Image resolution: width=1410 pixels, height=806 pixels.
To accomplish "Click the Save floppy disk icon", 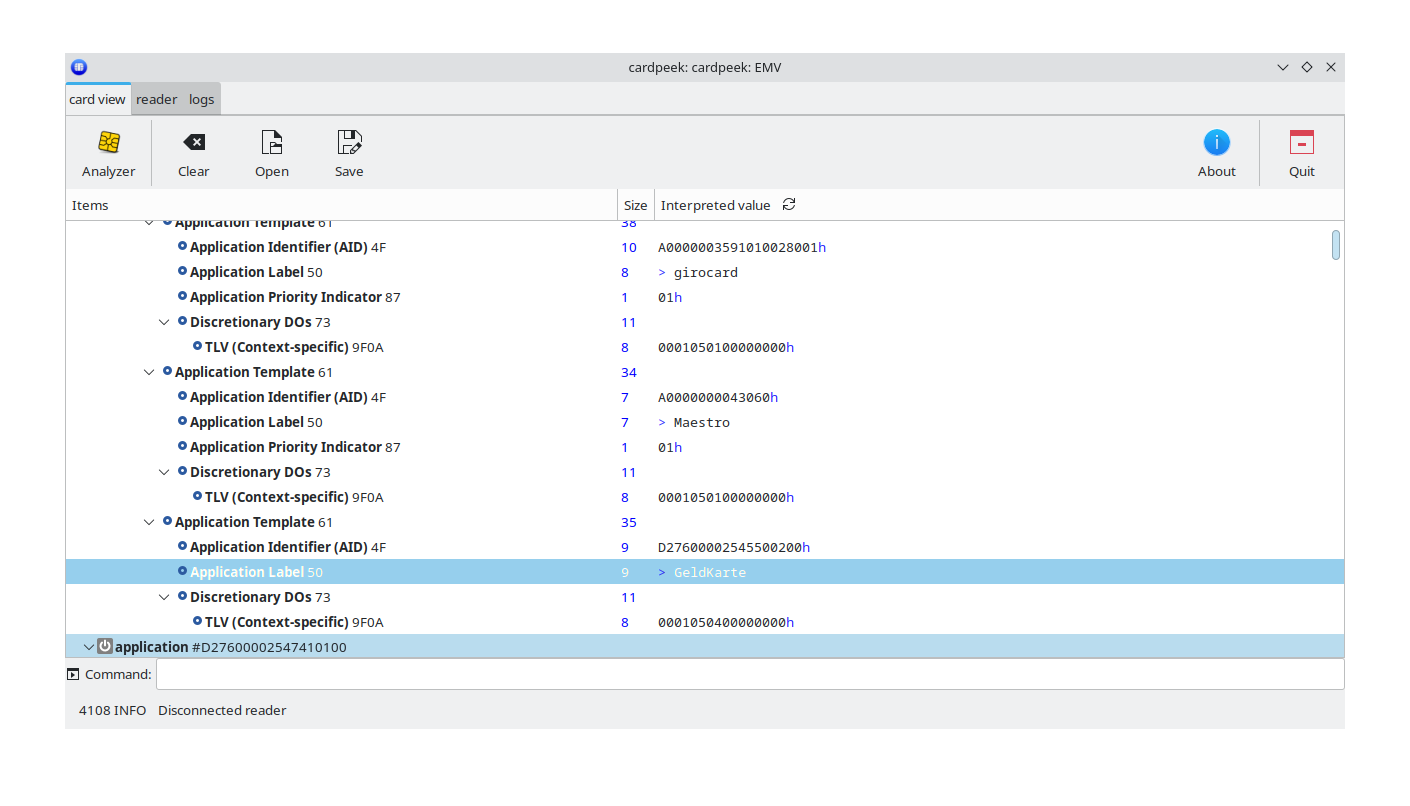I will (x=349, y=143).
